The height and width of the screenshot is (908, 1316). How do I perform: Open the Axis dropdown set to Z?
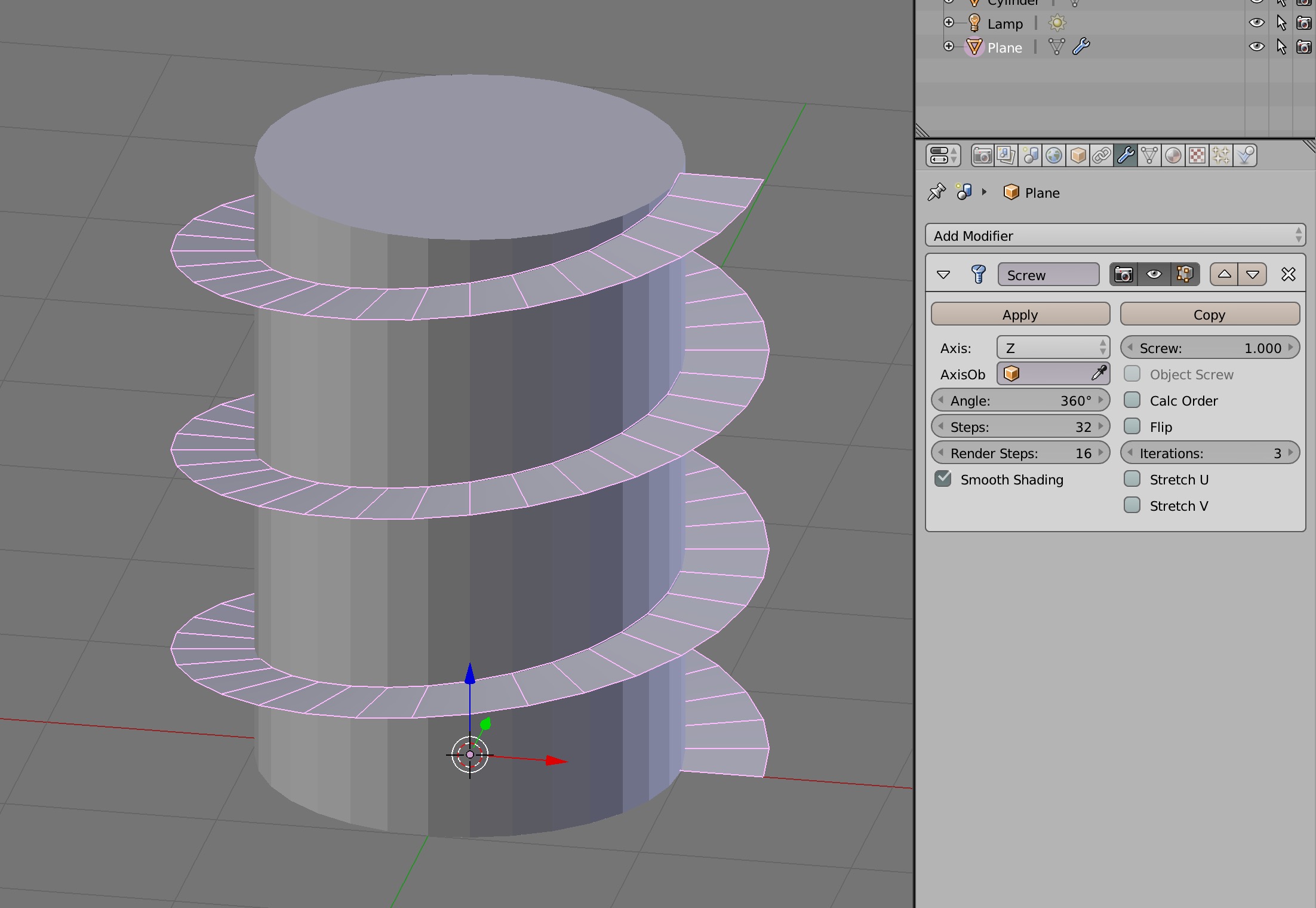click(1053, 348)
